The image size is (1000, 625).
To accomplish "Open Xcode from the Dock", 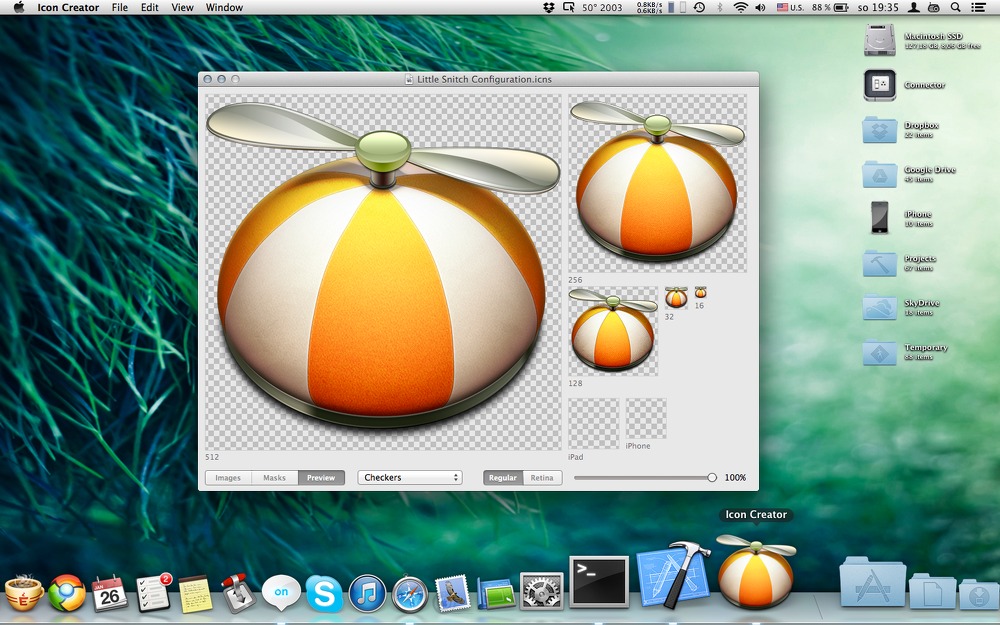I will coord(671,580).
